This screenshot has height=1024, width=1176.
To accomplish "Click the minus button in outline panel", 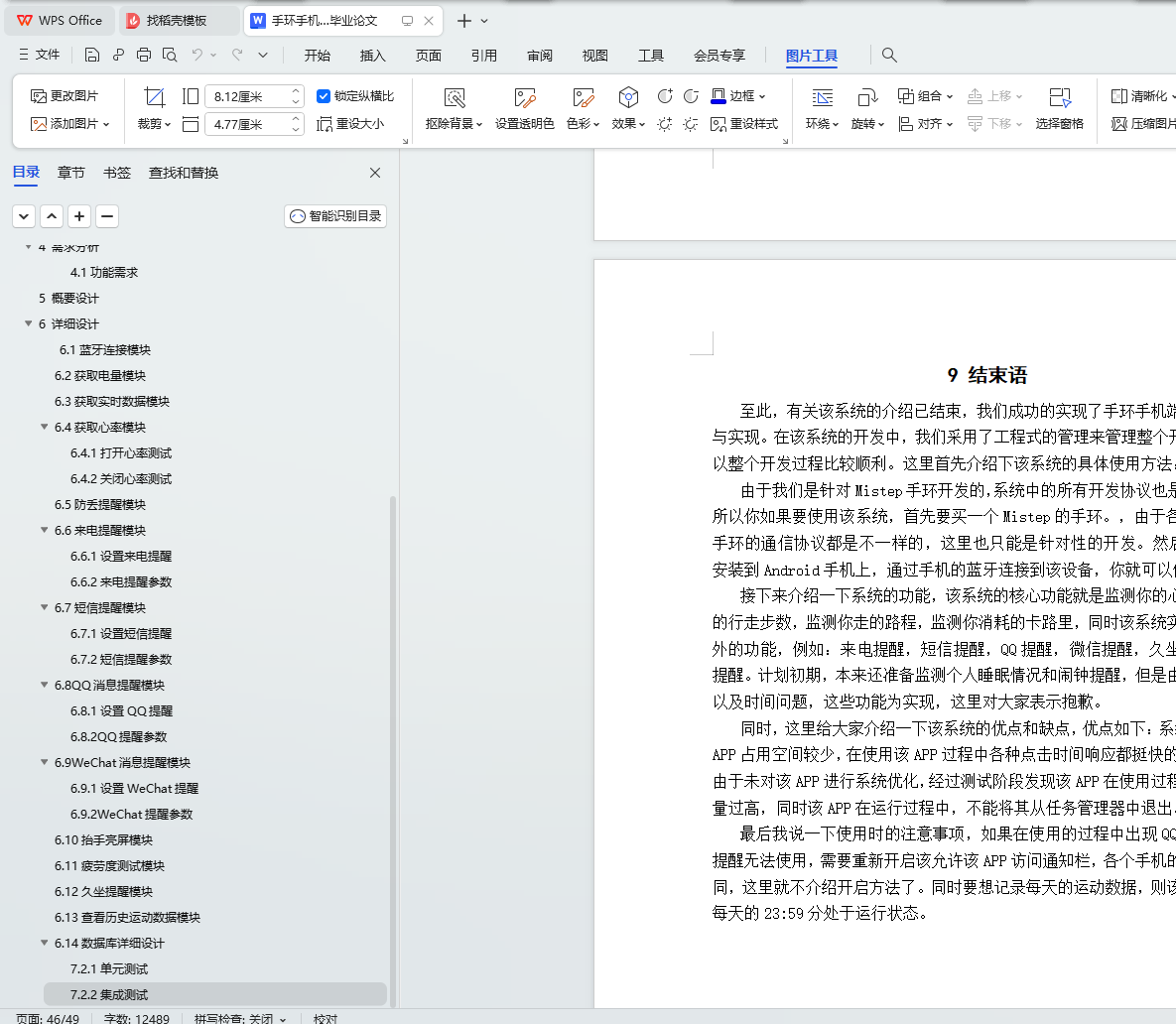I will click(x=107, y=216).
